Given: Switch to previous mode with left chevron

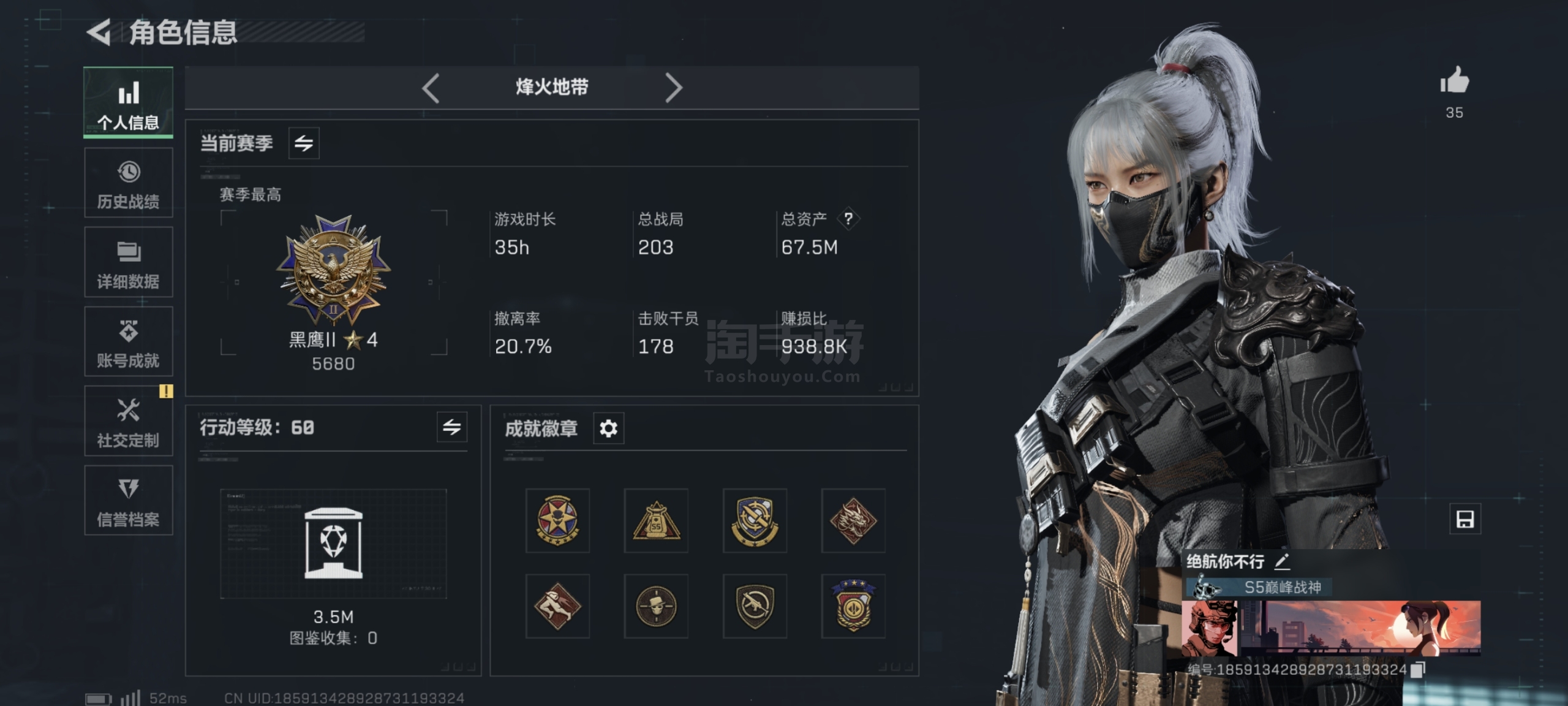Looking at the screenshot, I should pyautogui.click(x=431, y=88).
